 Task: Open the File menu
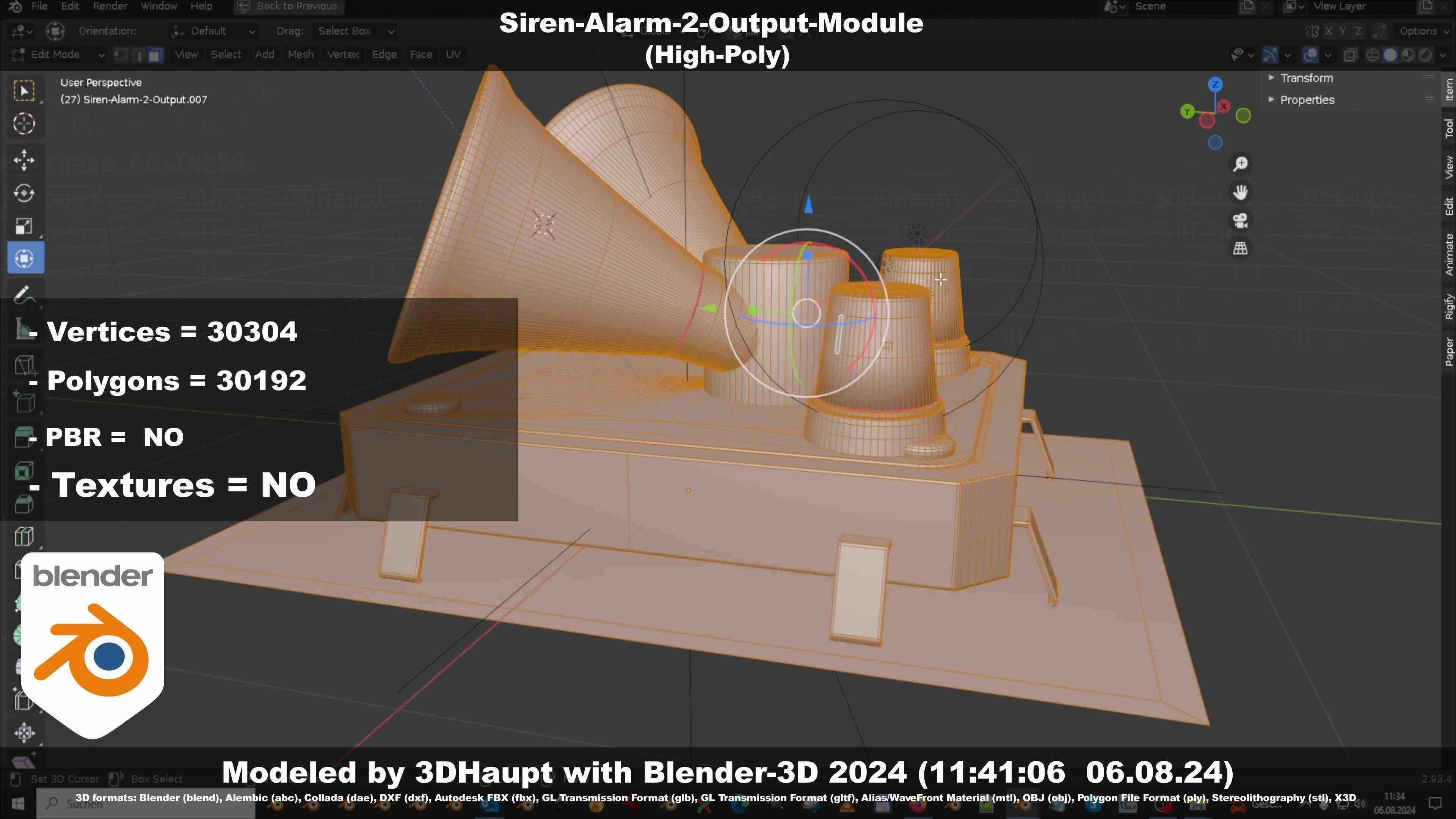click(39, 6)
